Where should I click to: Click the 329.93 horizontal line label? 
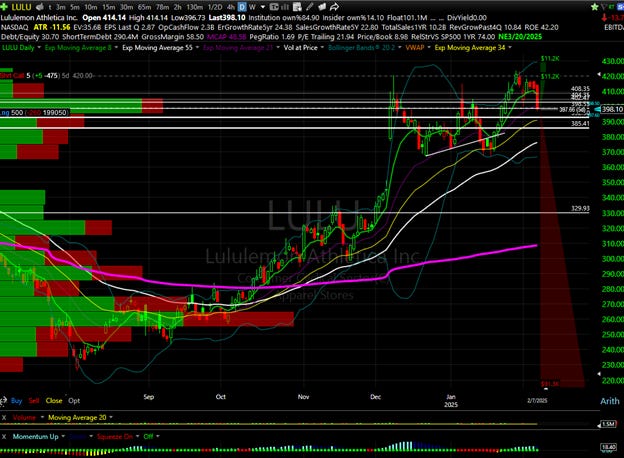(x=580, y=208)
